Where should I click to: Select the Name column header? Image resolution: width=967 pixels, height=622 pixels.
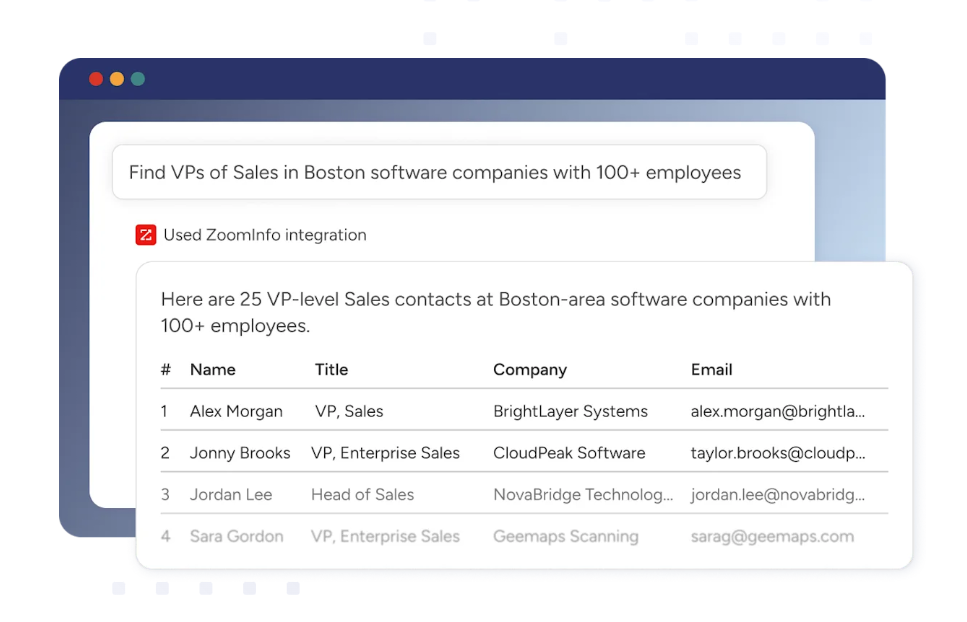click(213, 369)
